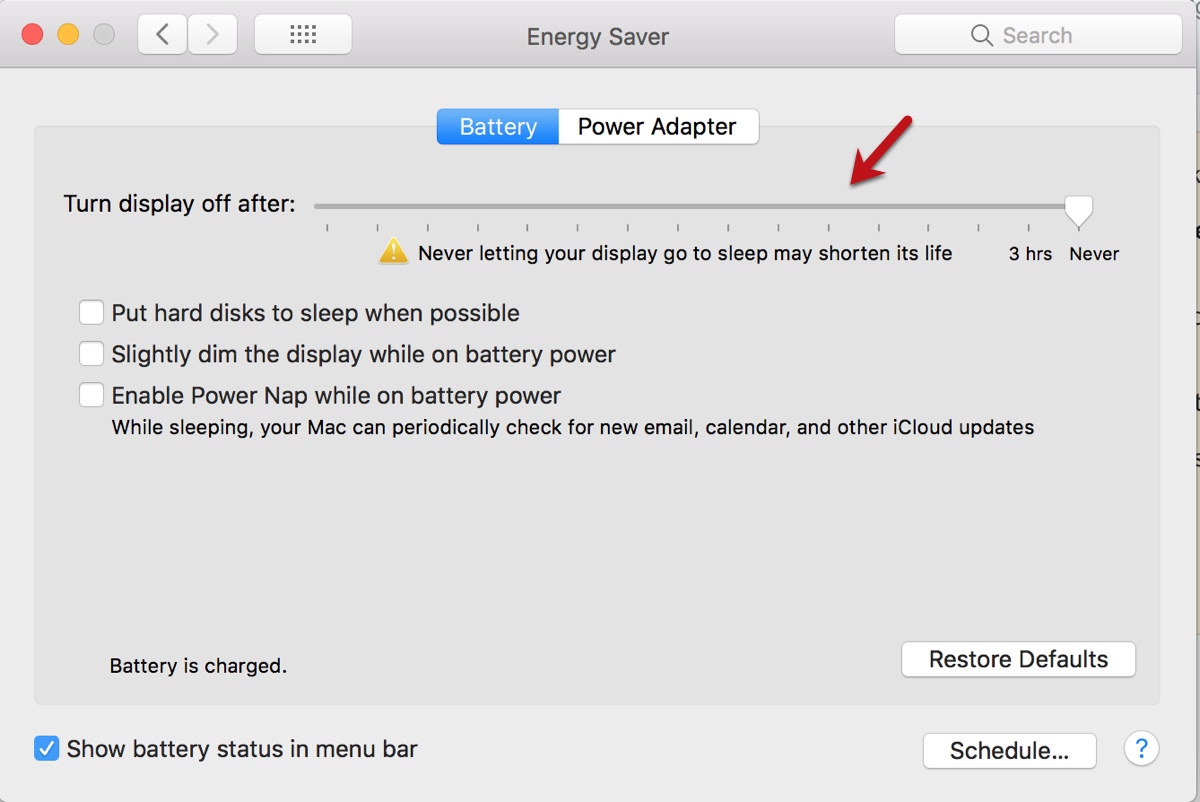This screenshot has width=1200, height=802.
Task: Minimize the window with the yellow button
Action: (68, 35)
